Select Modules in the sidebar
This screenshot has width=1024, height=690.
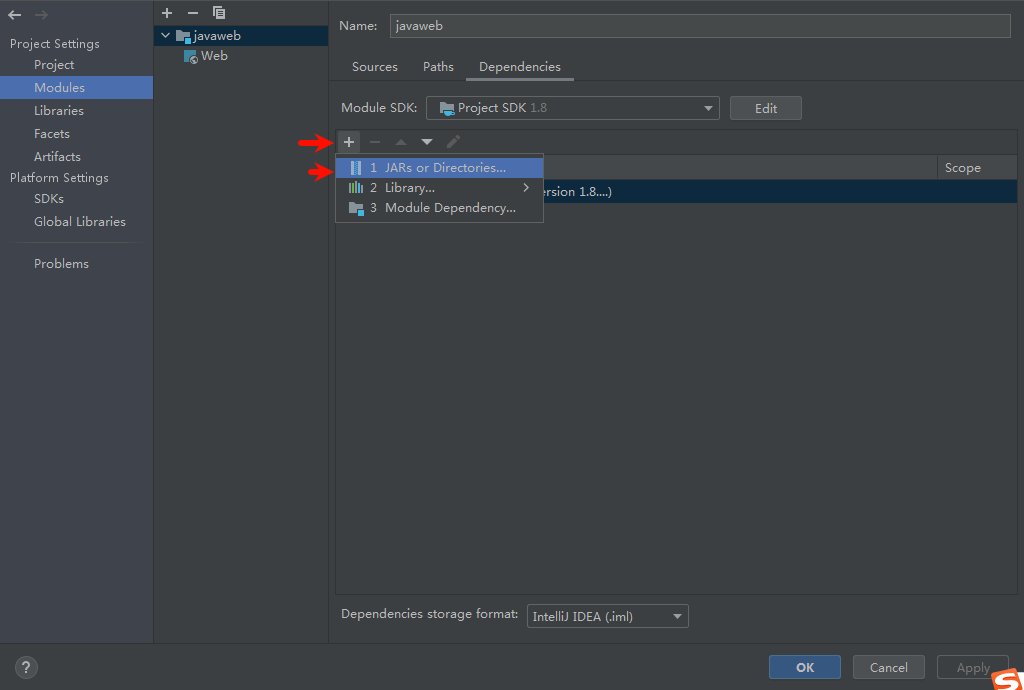pos(76,87)
